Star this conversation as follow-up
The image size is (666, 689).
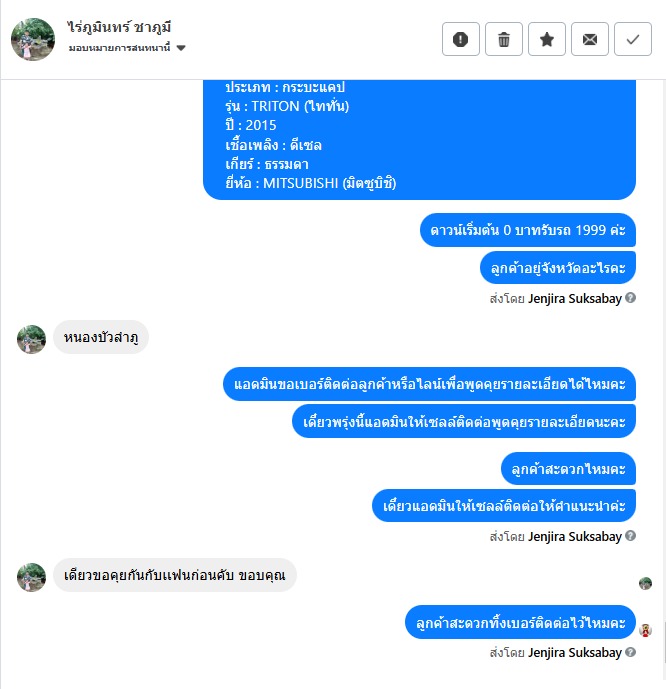[547, 39]
